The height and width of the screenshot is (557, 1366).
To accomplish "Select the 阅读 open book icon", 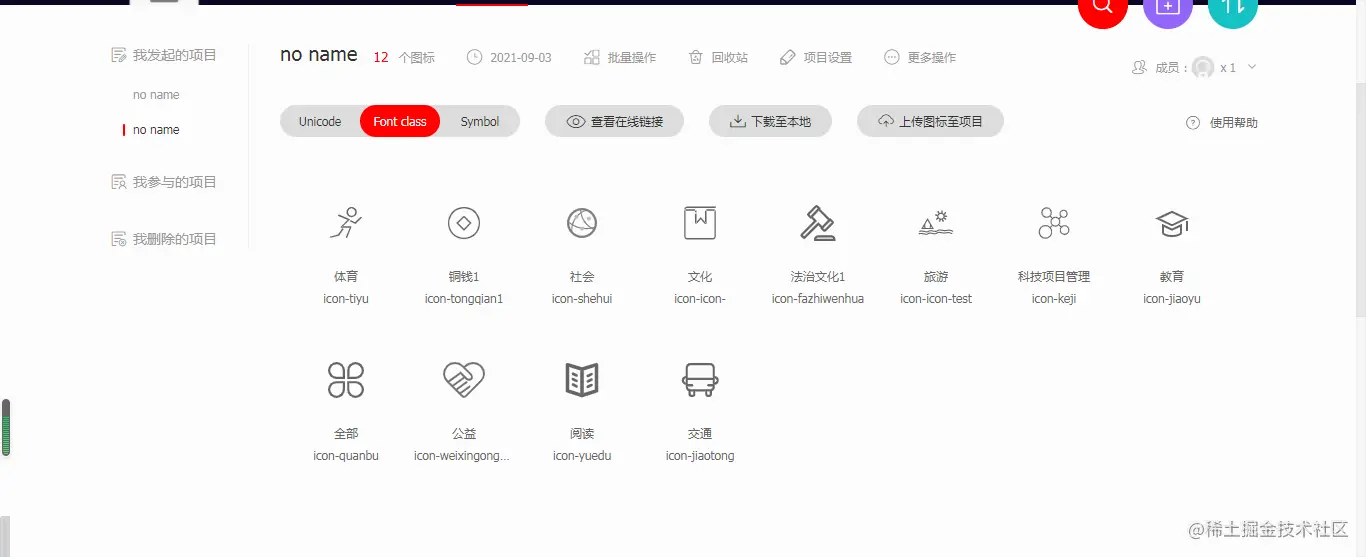I will click(582, 380).
